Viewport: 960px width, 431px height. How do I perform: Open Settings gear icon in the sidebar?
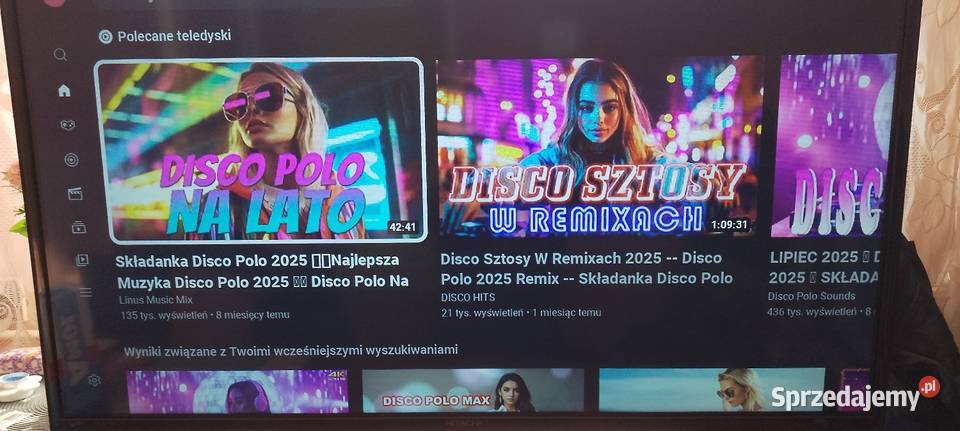[94, 380]
